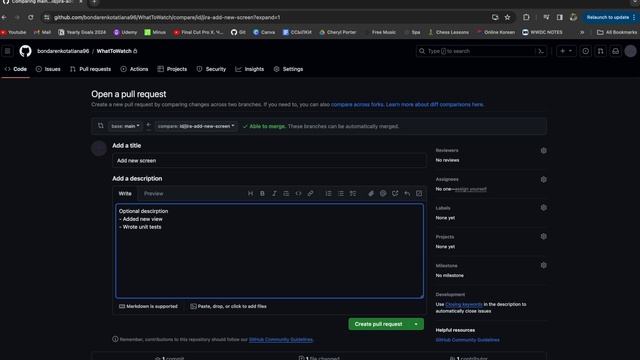
Task: Open the compare branch dropdown
Action: 196,126
